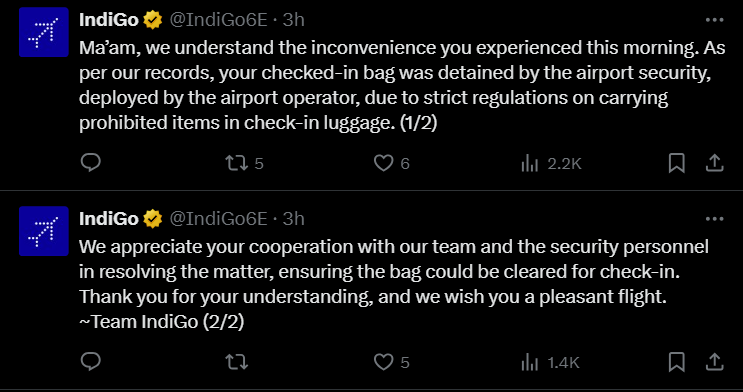The width and height of the screenshot is (743, 392).
Task: Bookmark the second IndiGo tweet (2/2)
Action: click(677, 363)
